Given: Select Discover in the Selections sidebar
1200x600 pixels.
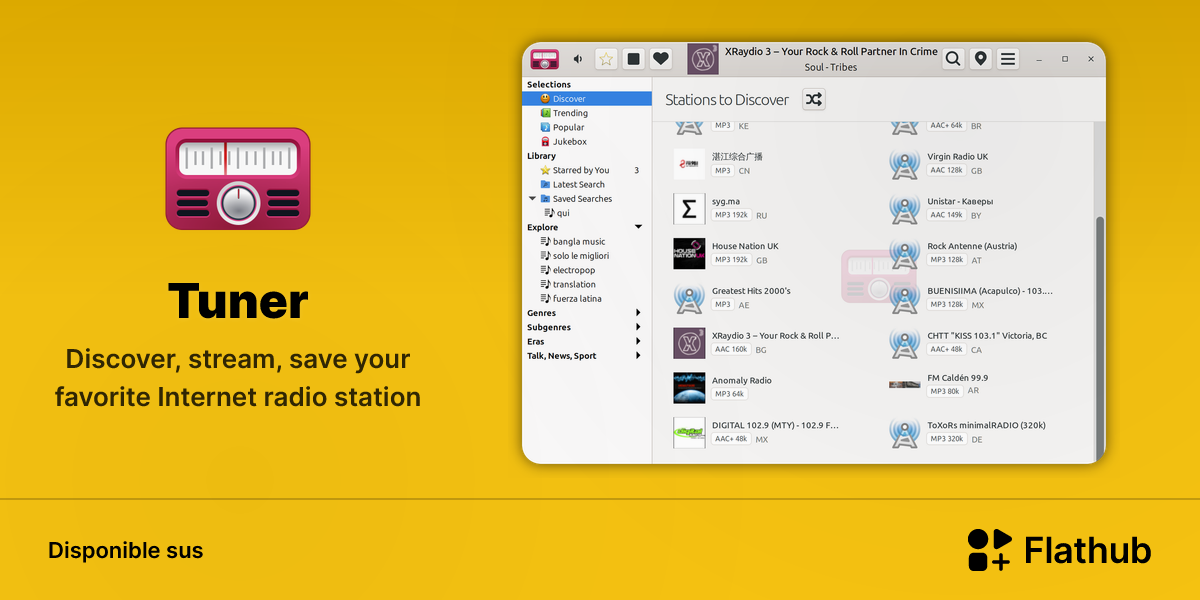Looking at the screenshot, I should tap(587, 99).
